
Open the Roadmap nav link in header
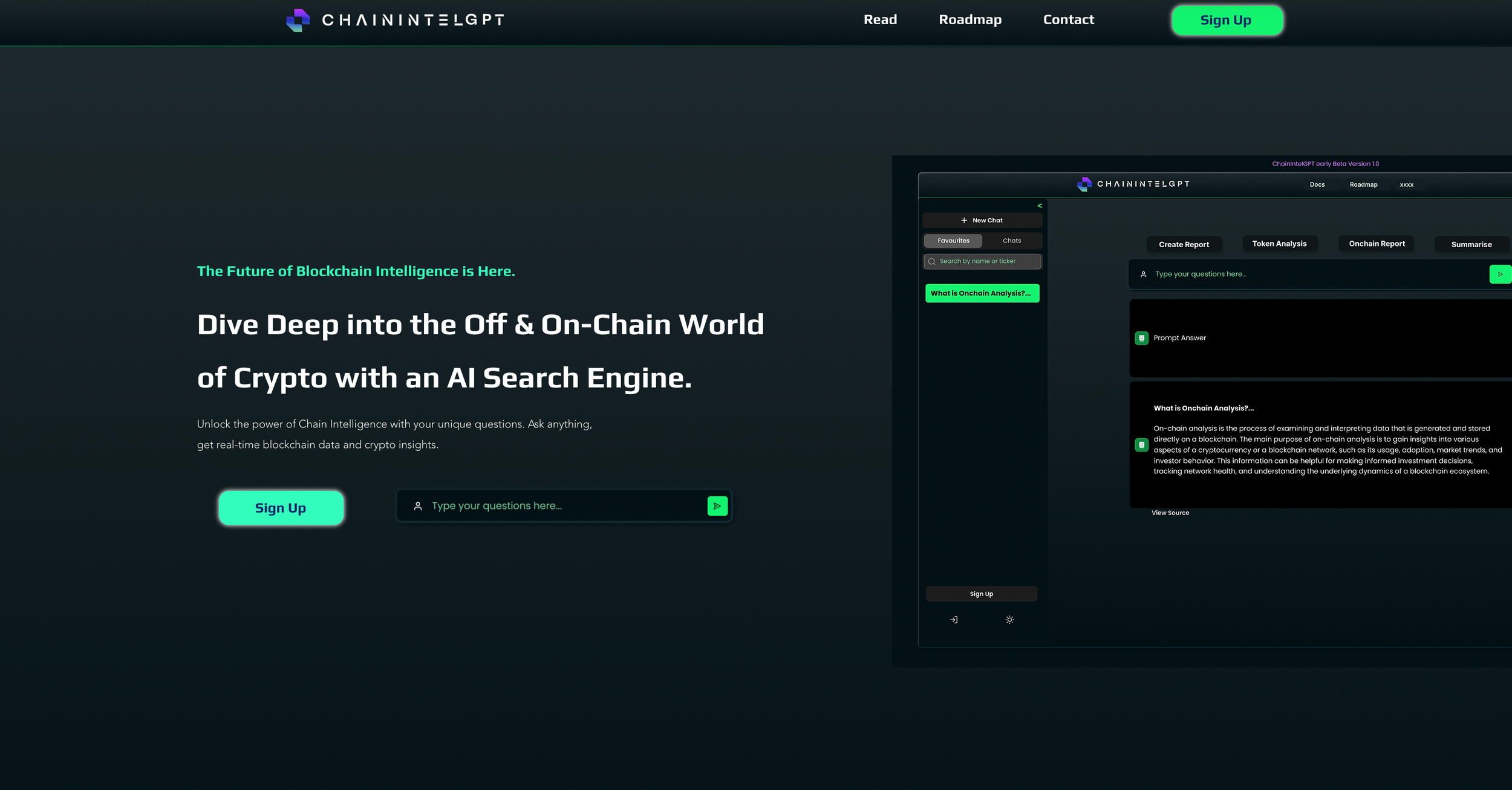970,20
